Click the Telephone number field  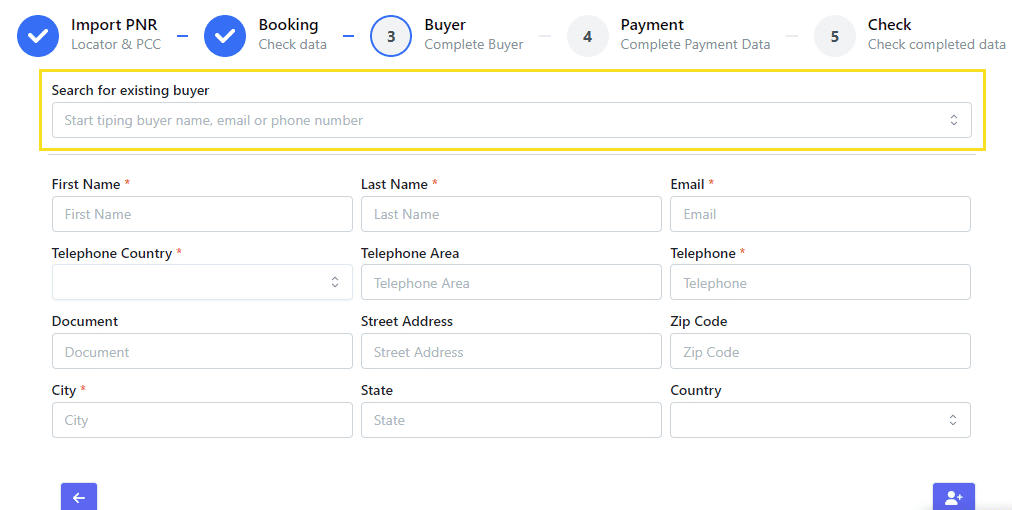point(820,283)
